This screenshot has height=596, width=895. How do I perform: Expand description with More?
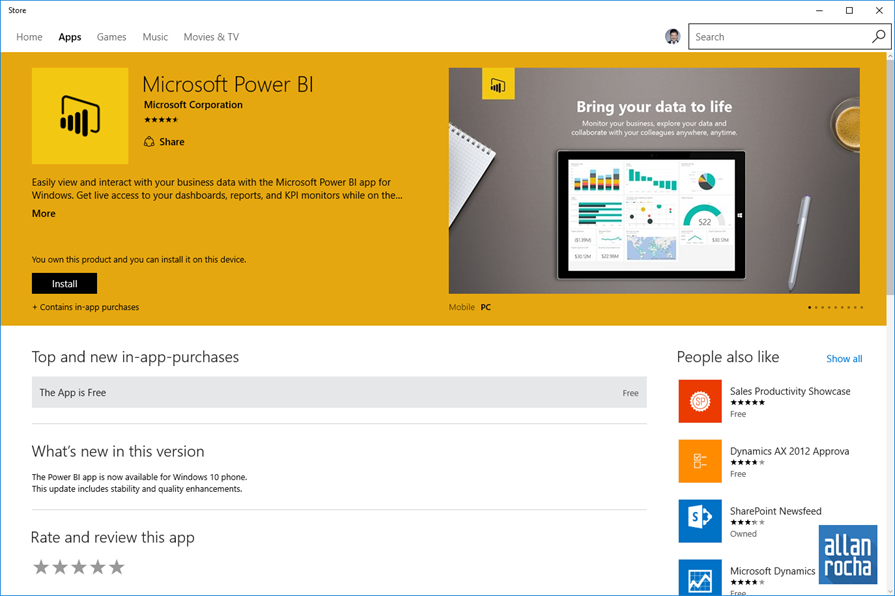tap(43, 214)
